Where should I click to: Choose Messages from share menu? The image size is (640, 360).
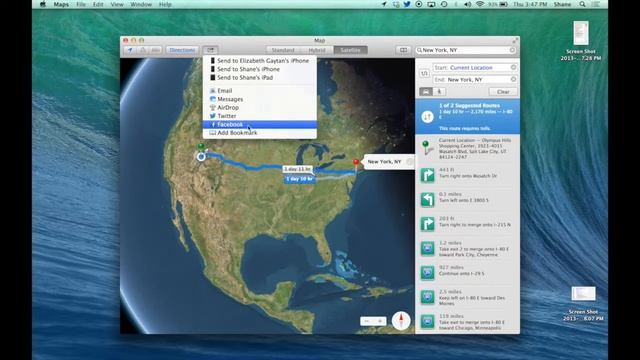260,99
